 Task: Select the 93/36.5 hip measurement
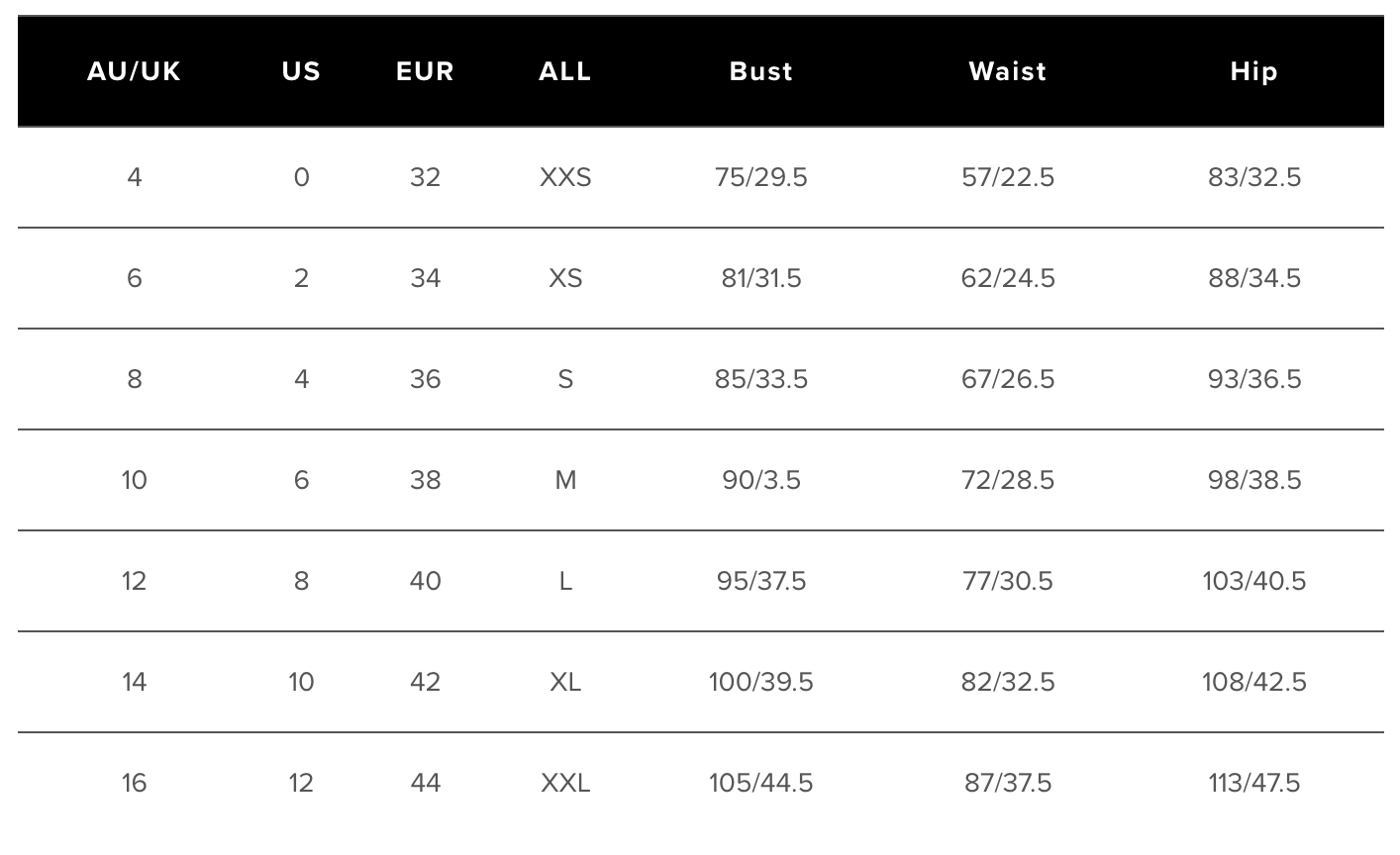pyautogui.click(x=1254, y=379)
